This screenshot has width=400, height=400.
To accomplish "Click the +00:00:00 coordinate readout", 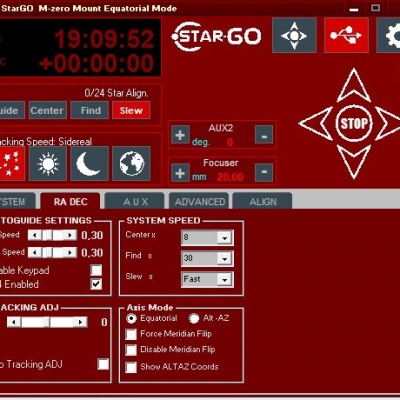I will 96,63.
